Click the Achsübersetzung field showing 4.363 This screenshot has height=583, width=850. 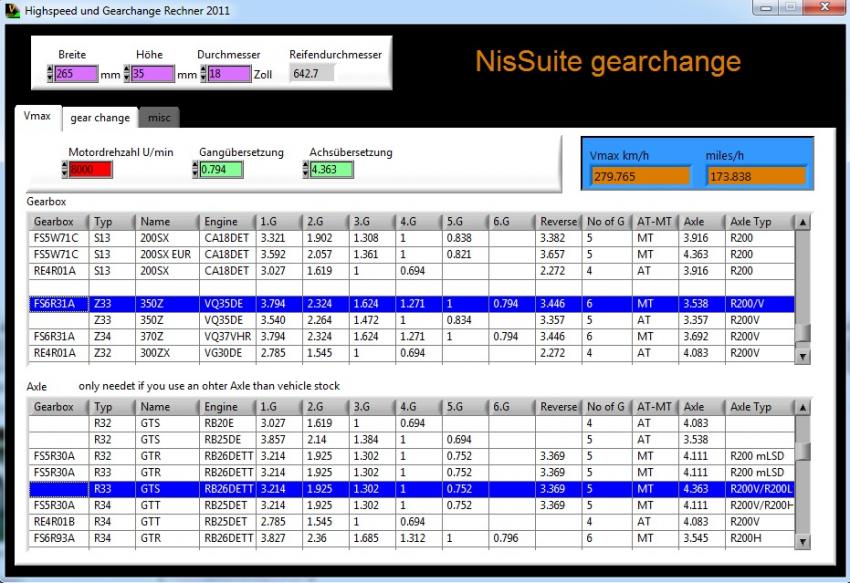point(332,171)
